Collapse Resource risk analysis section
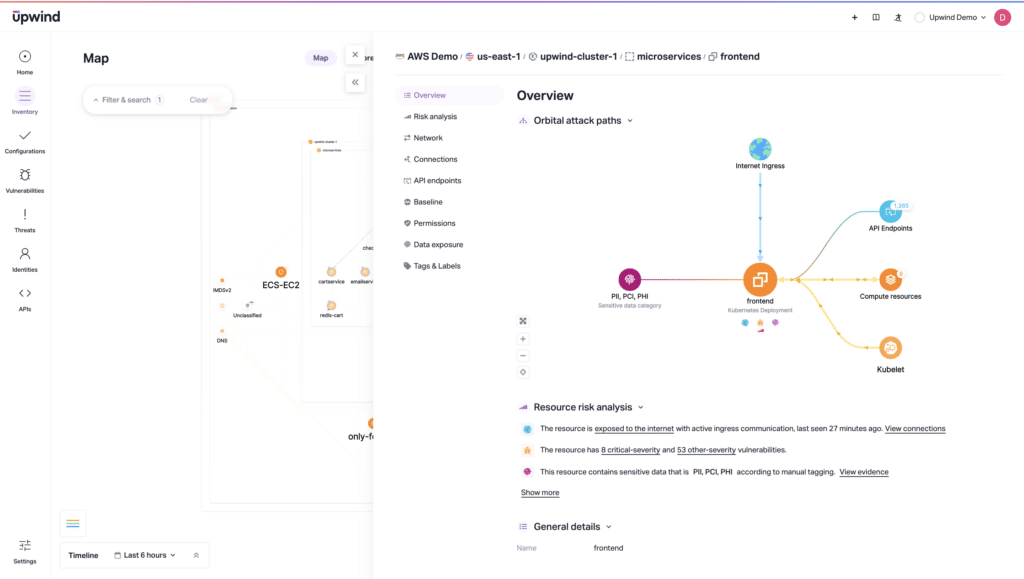Screen dimensions: 1024x579 (x=641, y=407)
